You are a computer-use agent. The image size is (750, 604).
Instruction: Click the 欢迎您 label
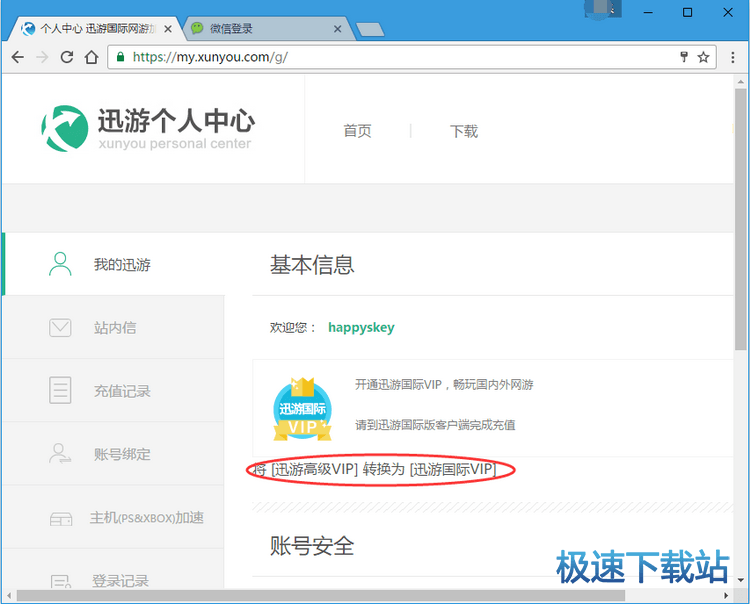(x=293, y=328)
